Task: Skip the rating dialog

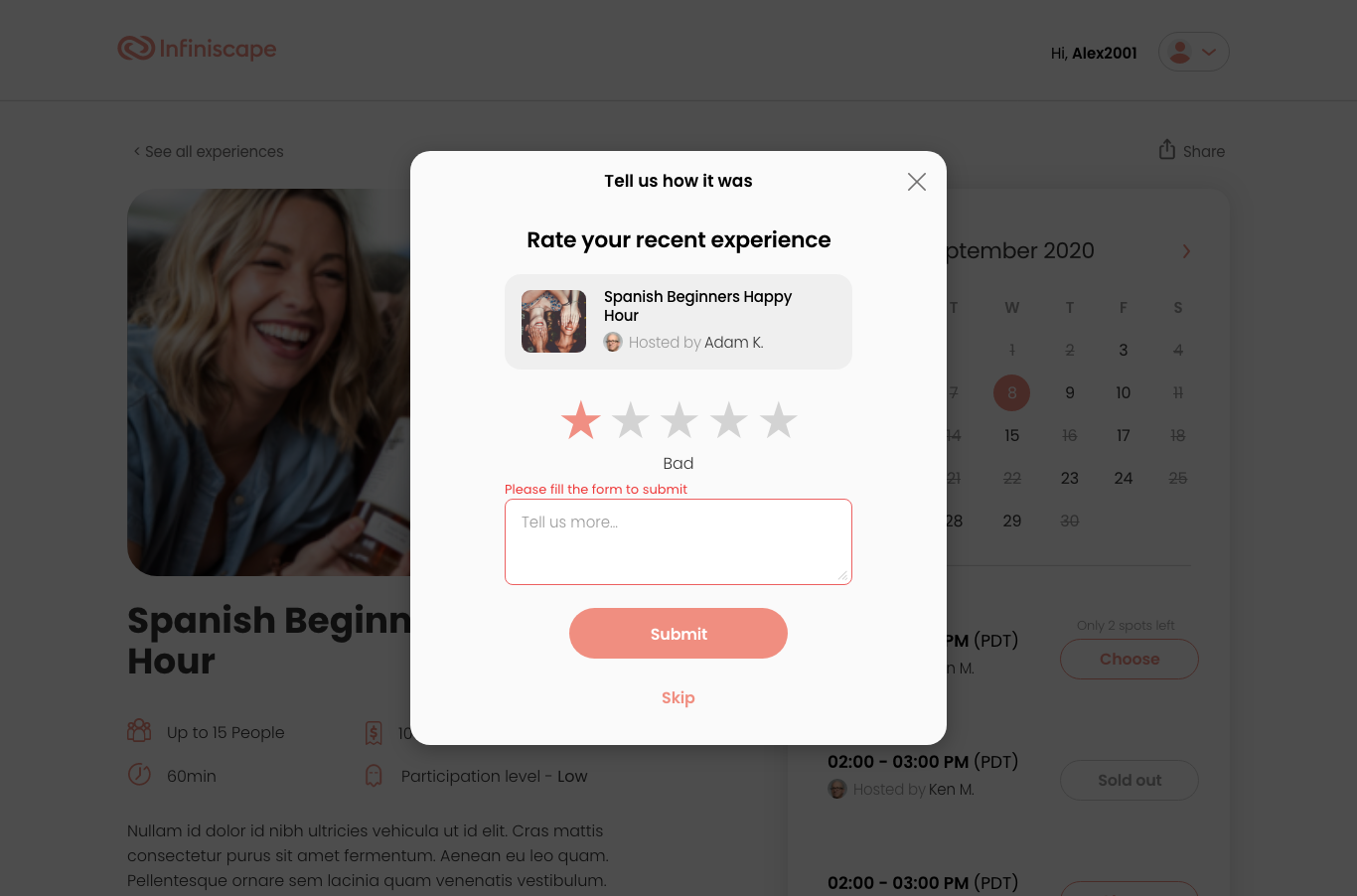Action: pos(678,697)
